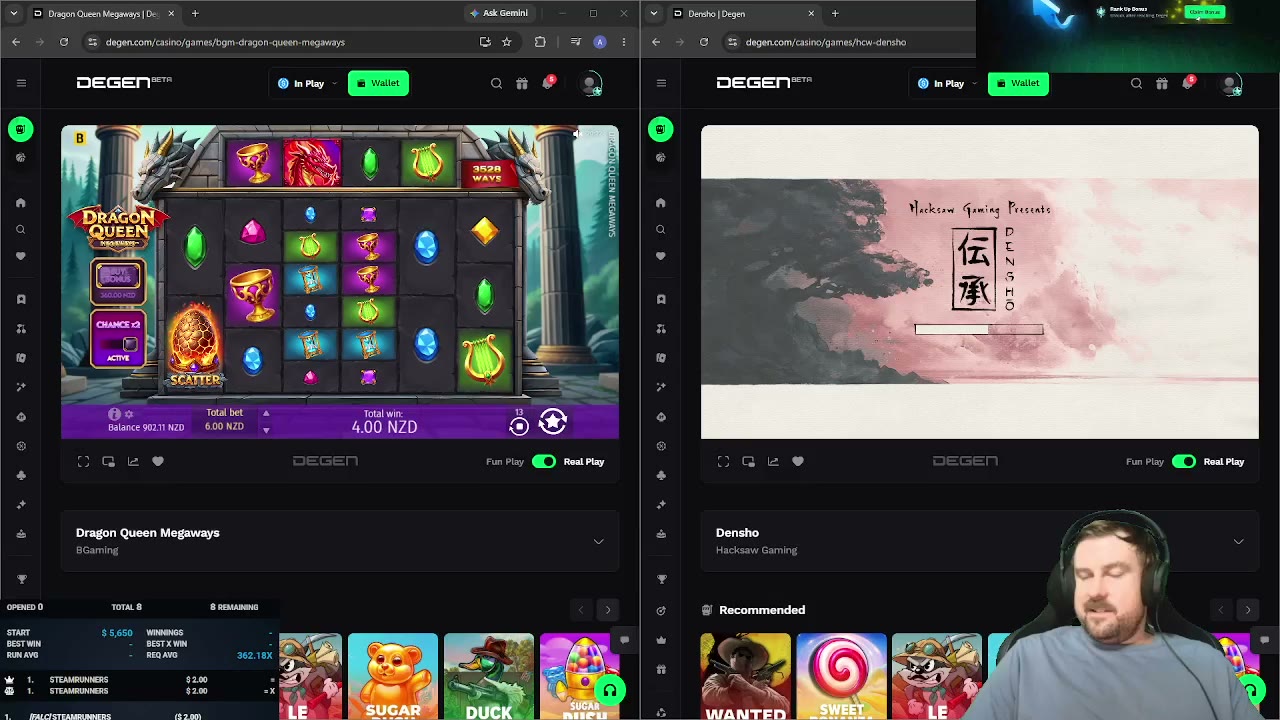Open gift rewards in Densho window header
The height and width of the screenshot is (720, 1280).
[x=1162, y=83]
